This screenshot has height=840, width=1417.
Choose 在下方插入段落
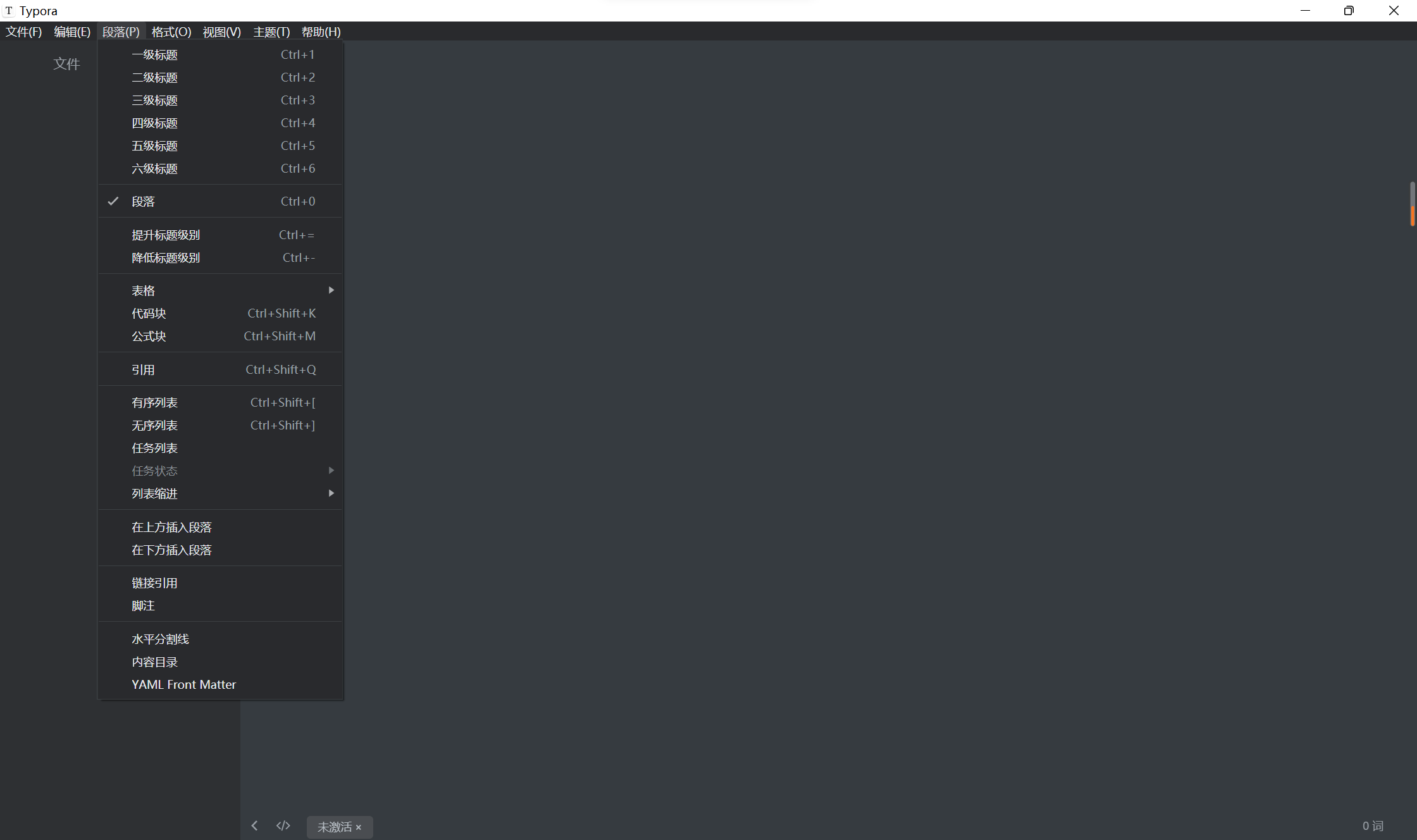point(220,550)
